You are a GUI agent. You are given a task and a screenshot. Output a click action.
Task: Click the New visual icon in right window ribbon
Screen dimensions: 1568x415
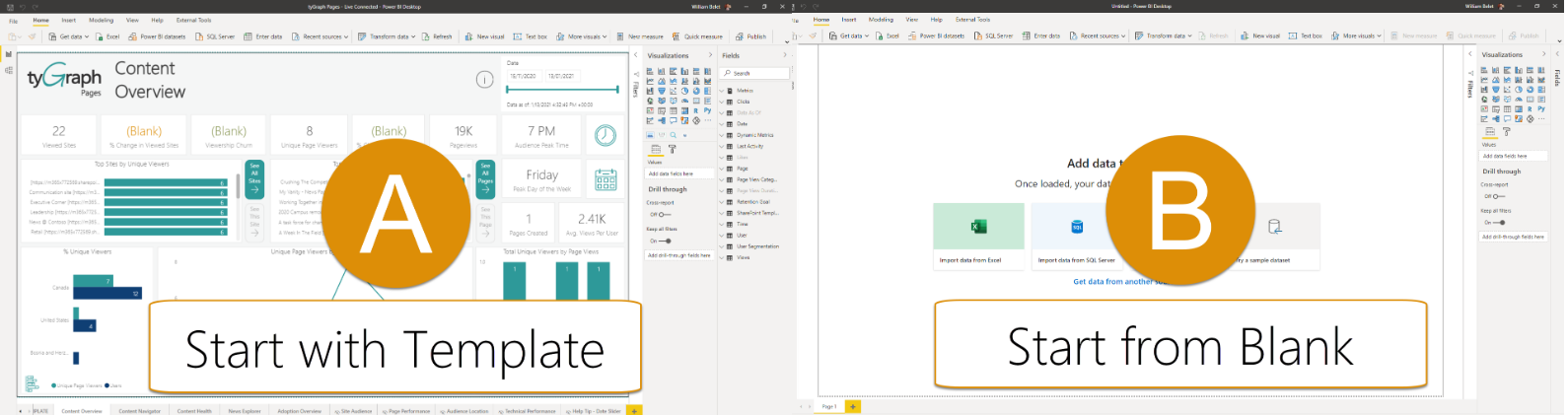tap(1257, 35)
